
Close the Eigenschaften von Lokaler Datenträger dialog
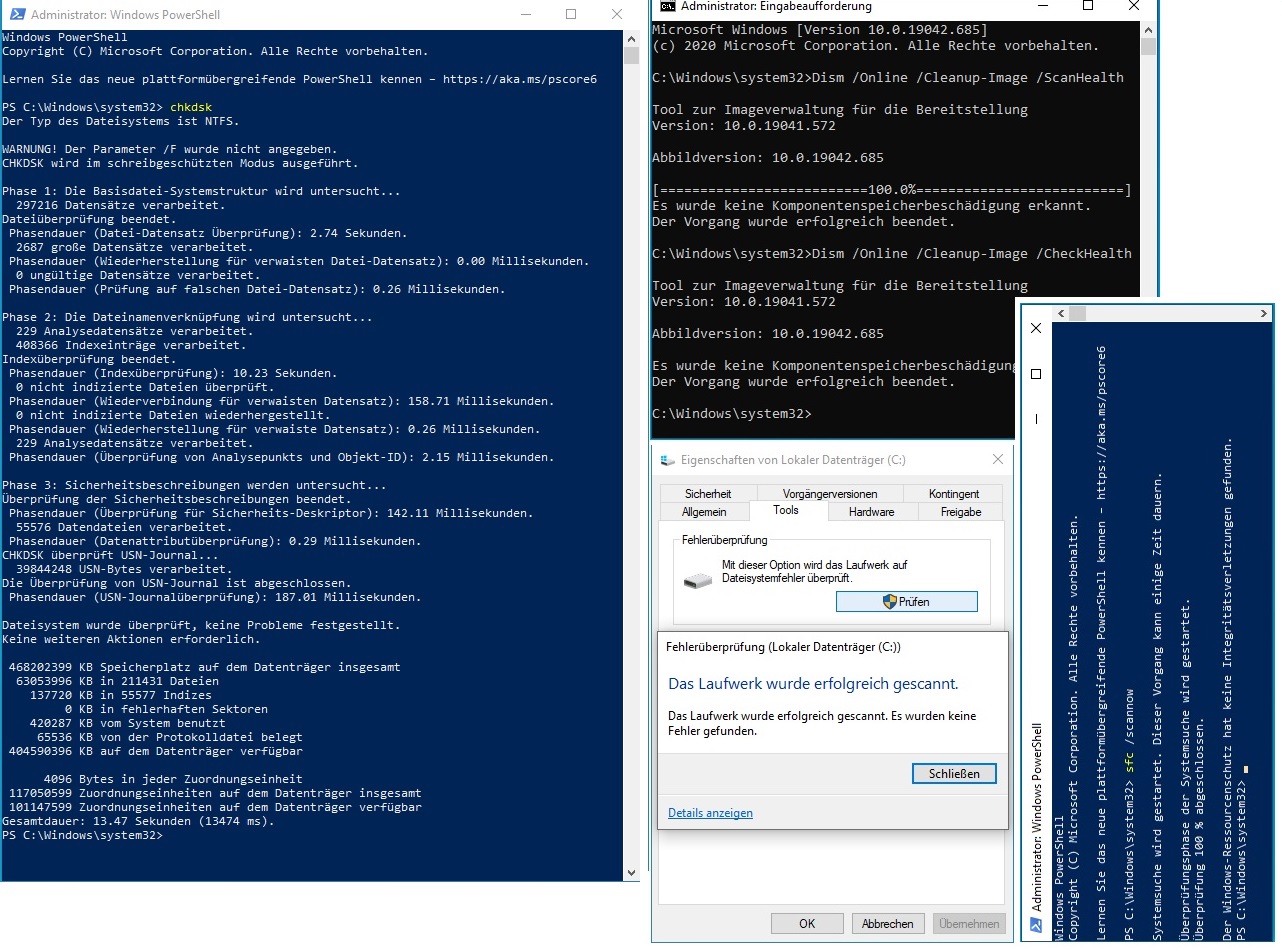click(997, 460)
